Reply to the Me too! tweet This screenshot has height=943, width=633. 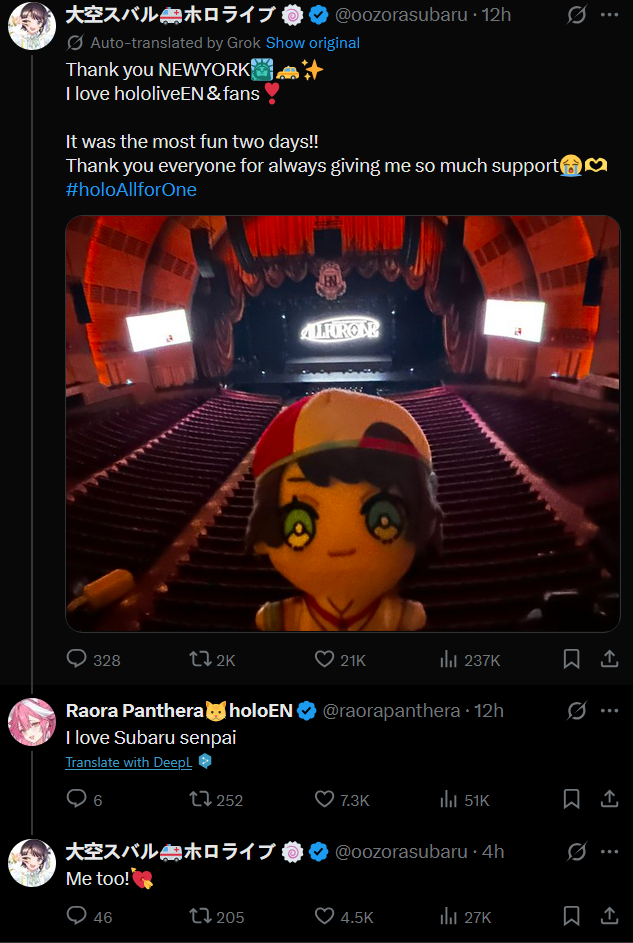click(x=77, y=916)
